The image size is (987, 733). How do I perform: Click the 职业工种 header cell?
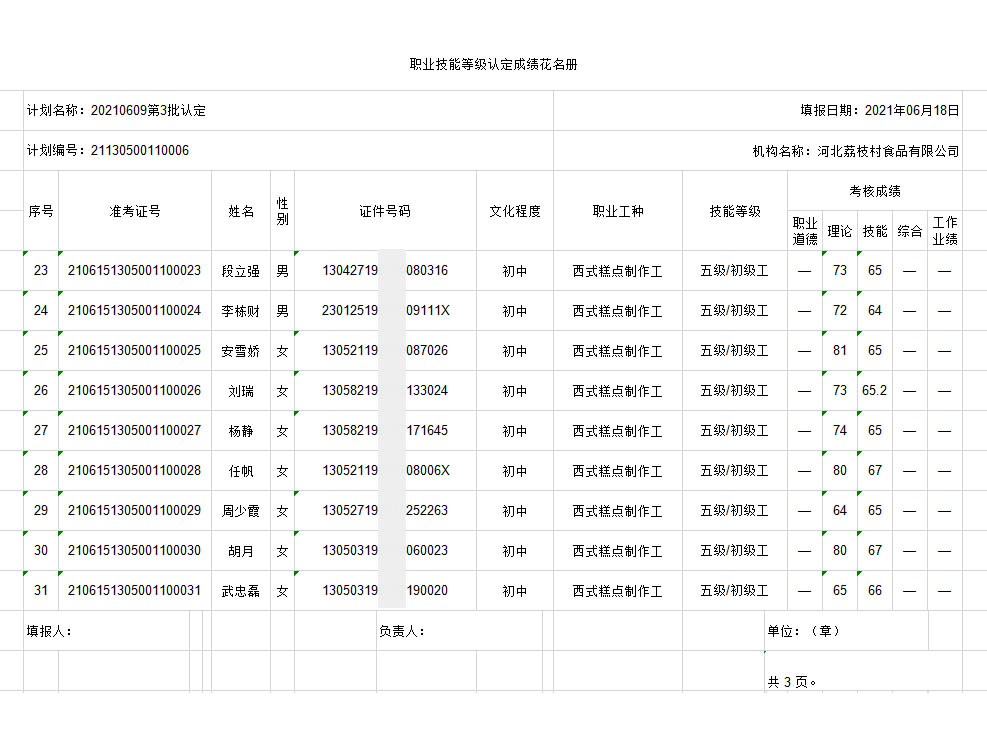click(617, 211)
